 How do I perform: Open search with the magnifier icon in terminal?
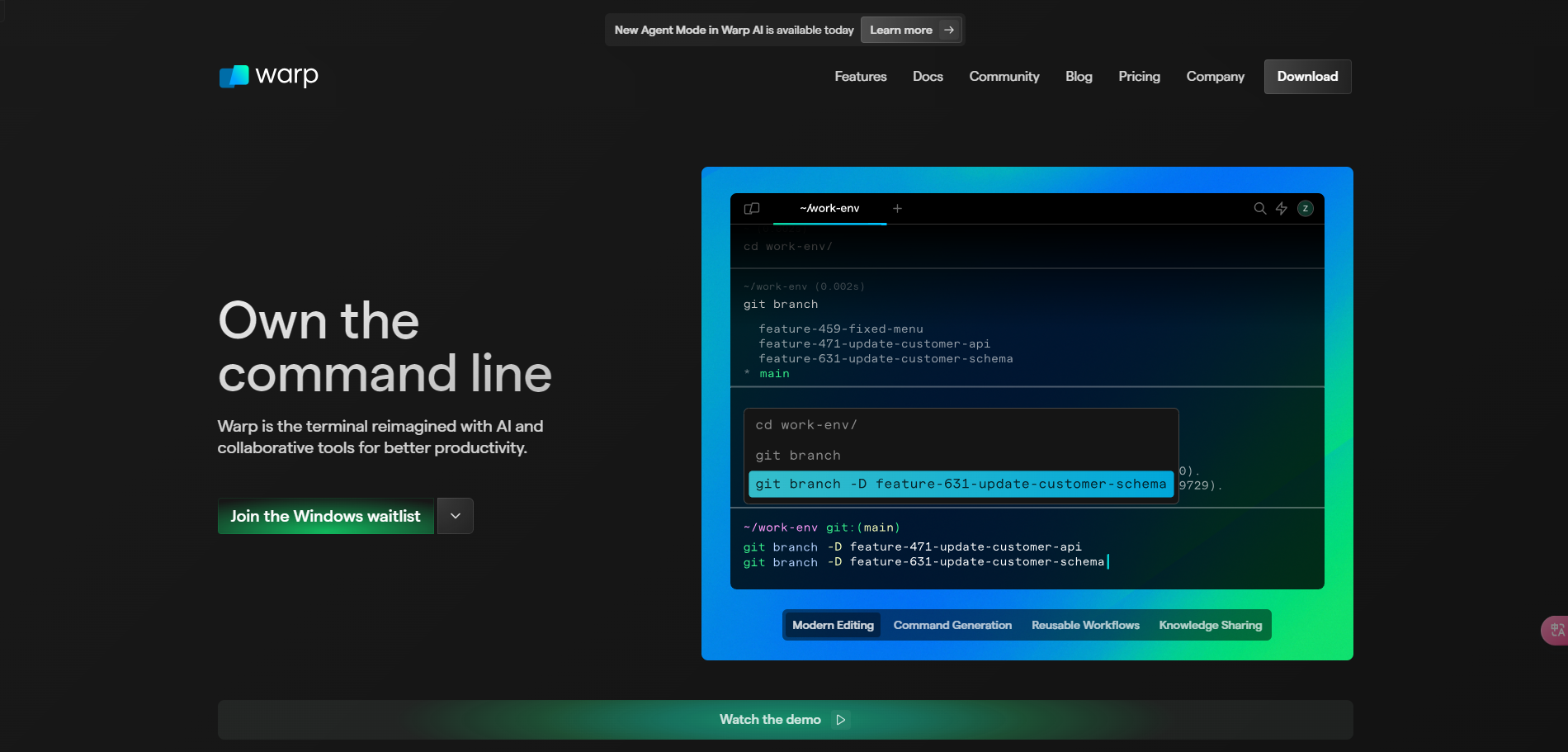pos(1259,209)
